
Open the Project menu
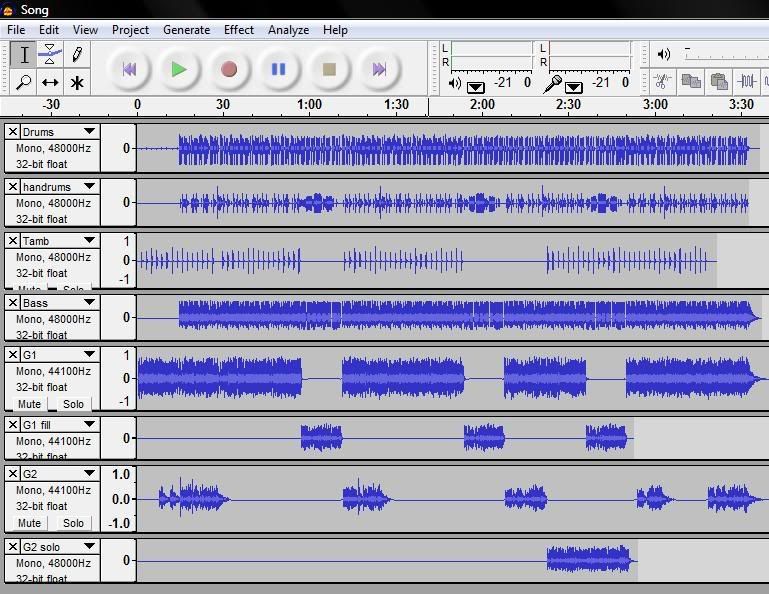point(130,30)
